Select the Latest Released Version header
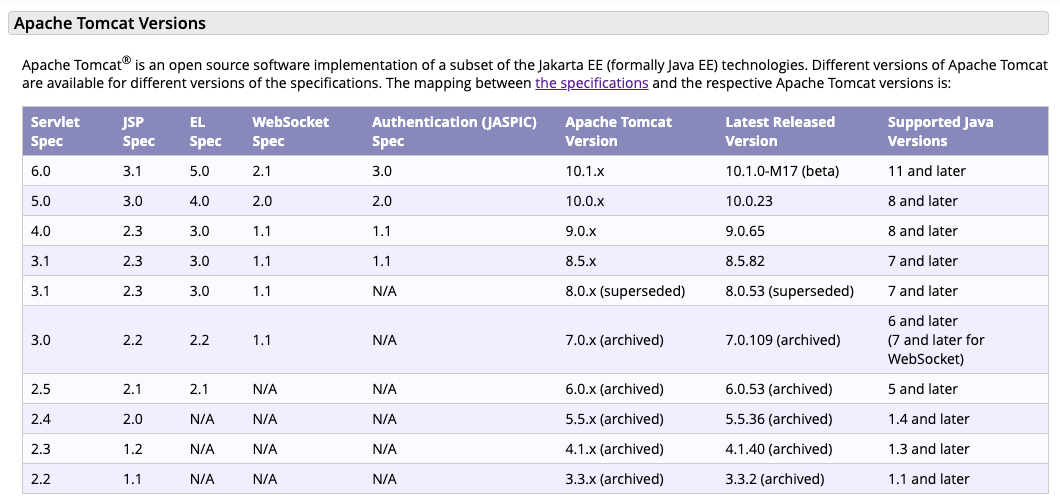The image size is (1060, 503). [x=780, y=131]
